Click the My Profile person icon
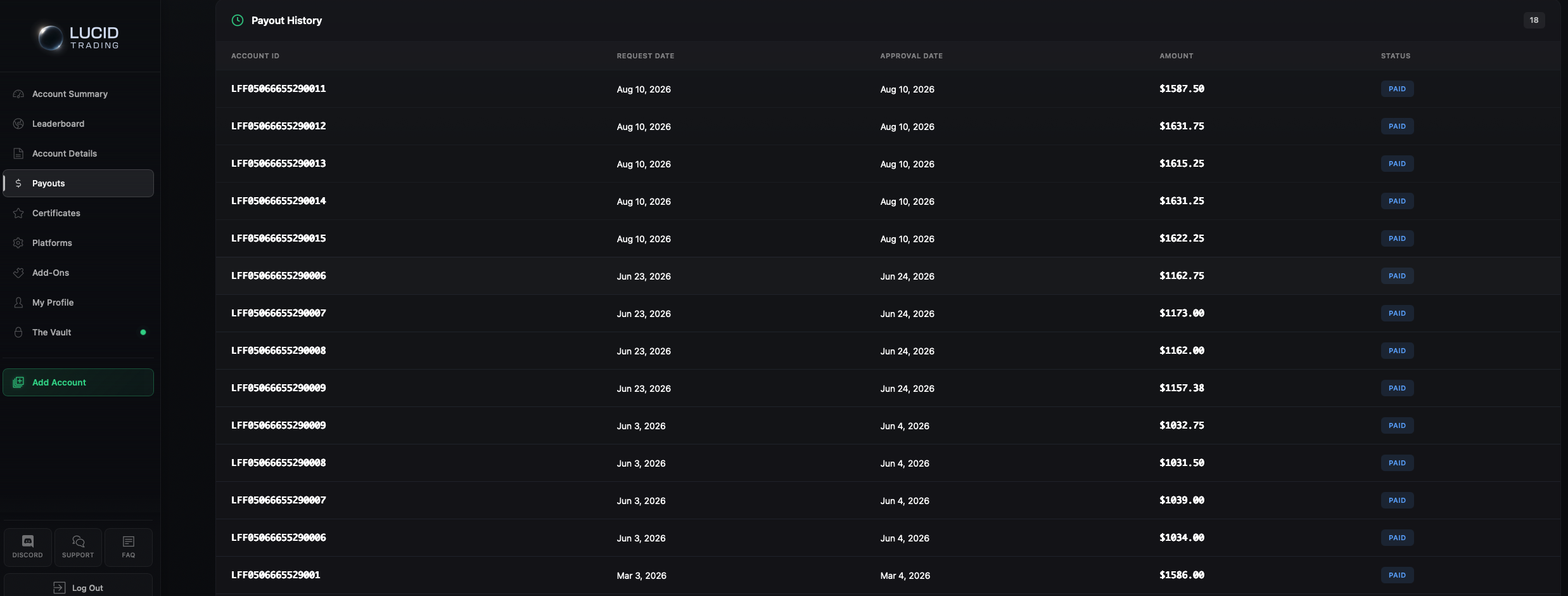The height and width of the screenshot is (596, 1568). (18, 302)
